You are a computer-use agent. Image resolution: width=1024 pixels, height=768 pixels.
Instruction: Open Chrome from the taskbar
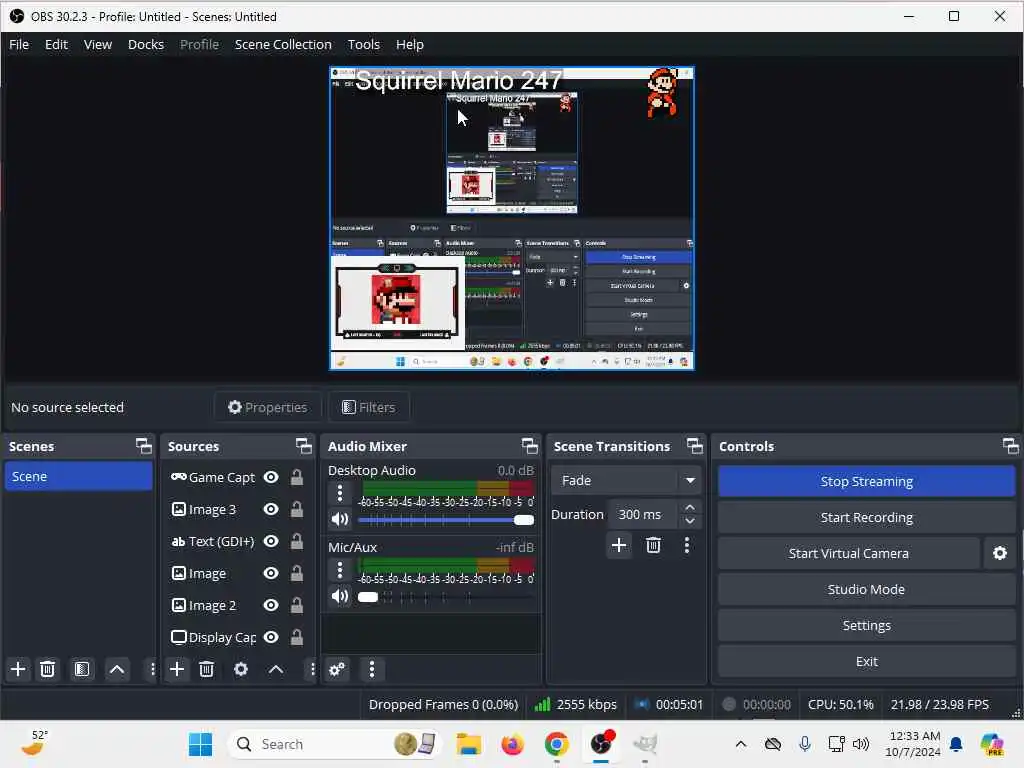coord(556,744)
